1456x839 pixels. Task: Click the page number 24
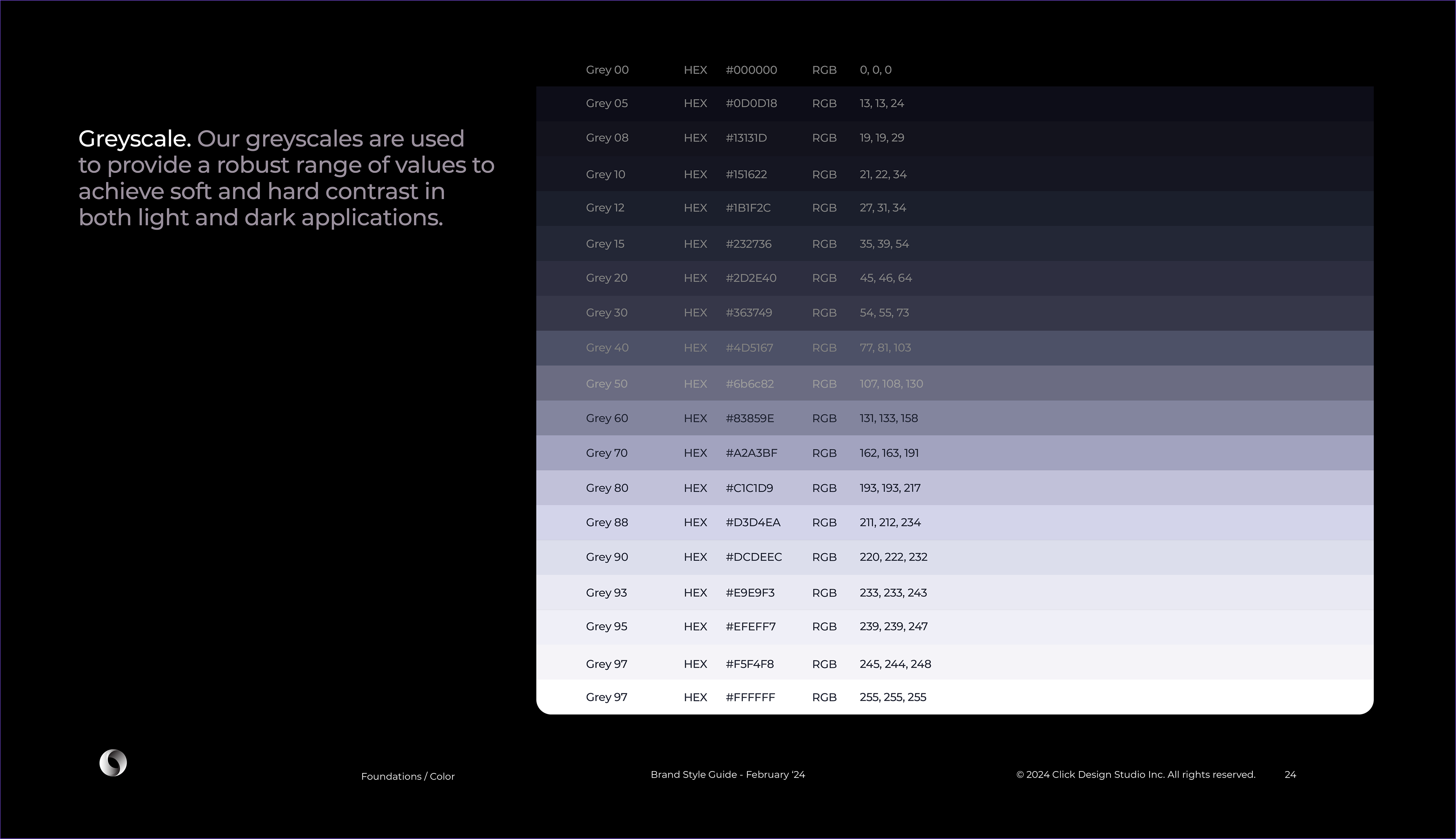pyautogui.click(x=1290, y=775)
